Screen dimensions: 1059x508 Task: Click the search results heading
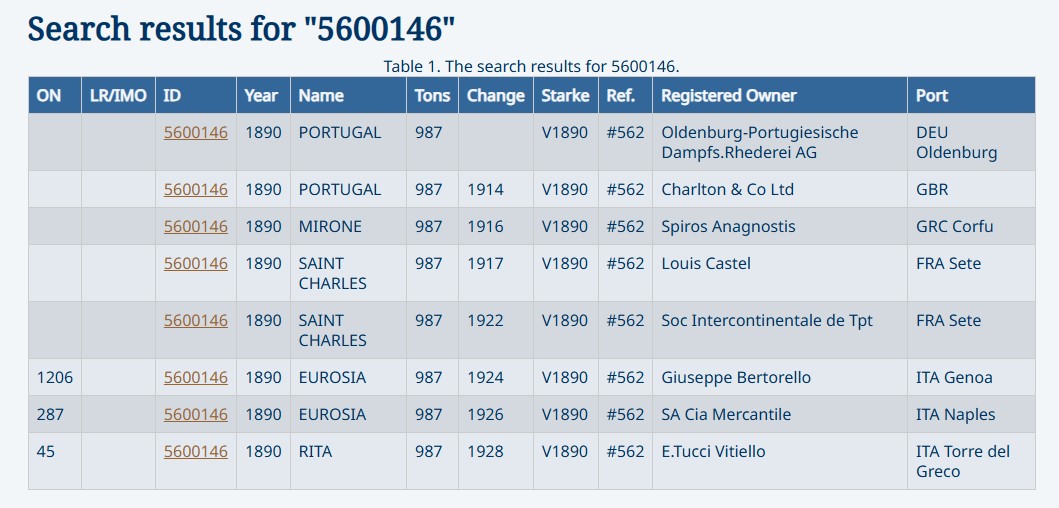click(x=242, y=29)
